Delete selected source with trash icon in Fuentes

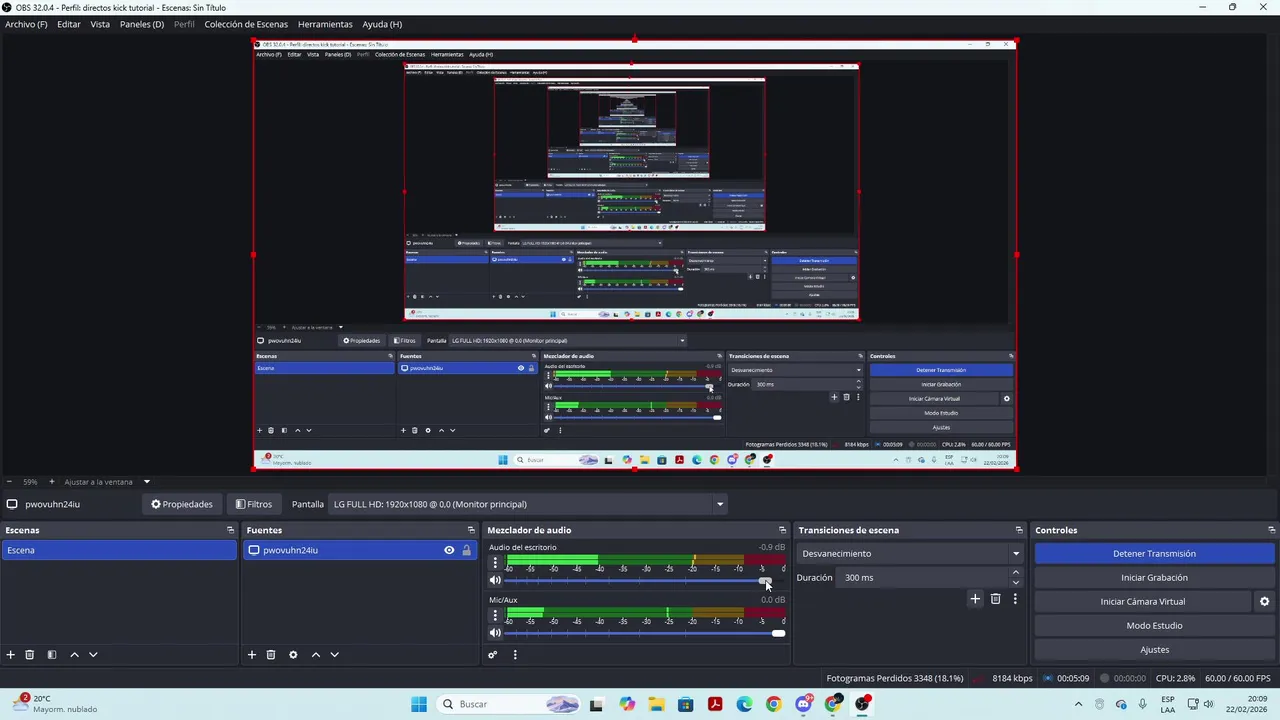point(271,655)
